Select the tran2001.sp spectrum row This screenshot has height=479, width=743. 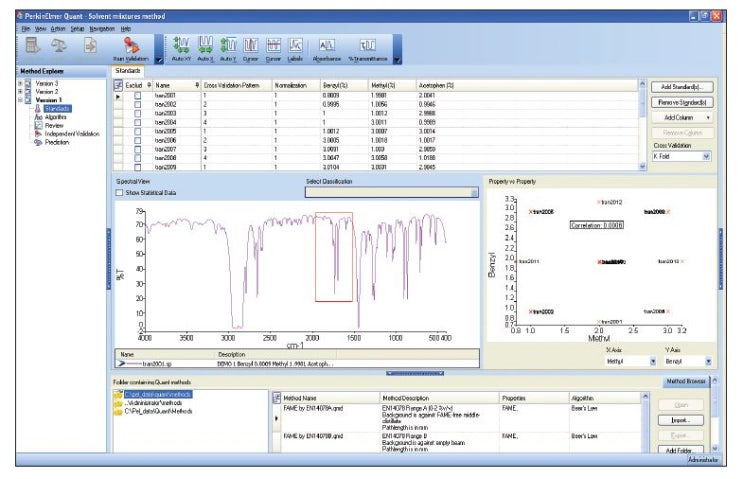click(x=297, y=364)
